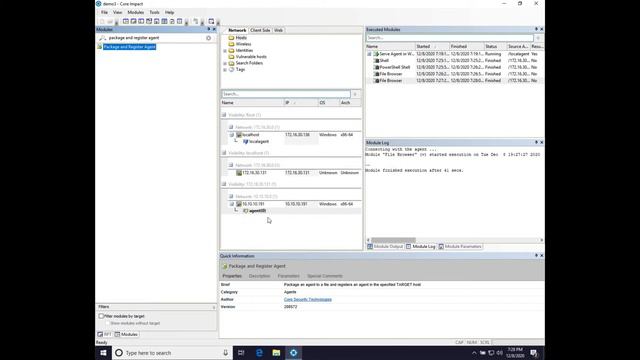Viewport: 640px width, 360px height.
Task: Open the Core Security Technologies author link
Action: tap(308, 300)
